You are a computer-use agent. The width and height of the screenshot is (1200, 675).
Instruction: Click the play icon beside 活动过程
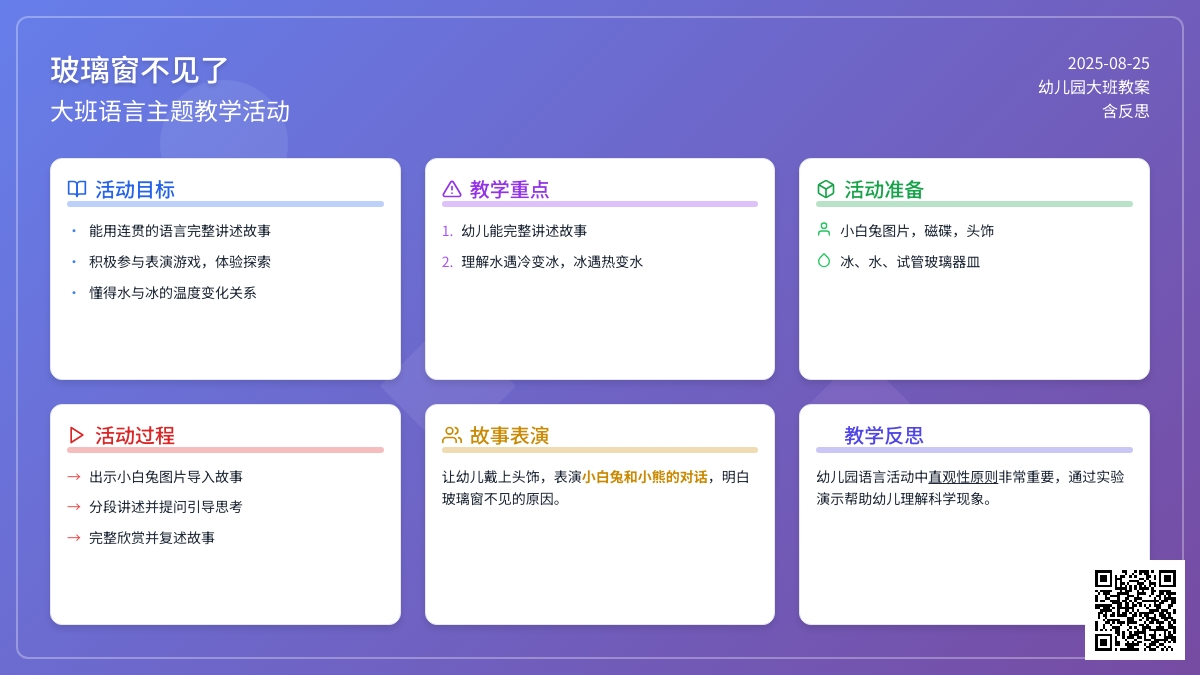(x=77, y=435)
